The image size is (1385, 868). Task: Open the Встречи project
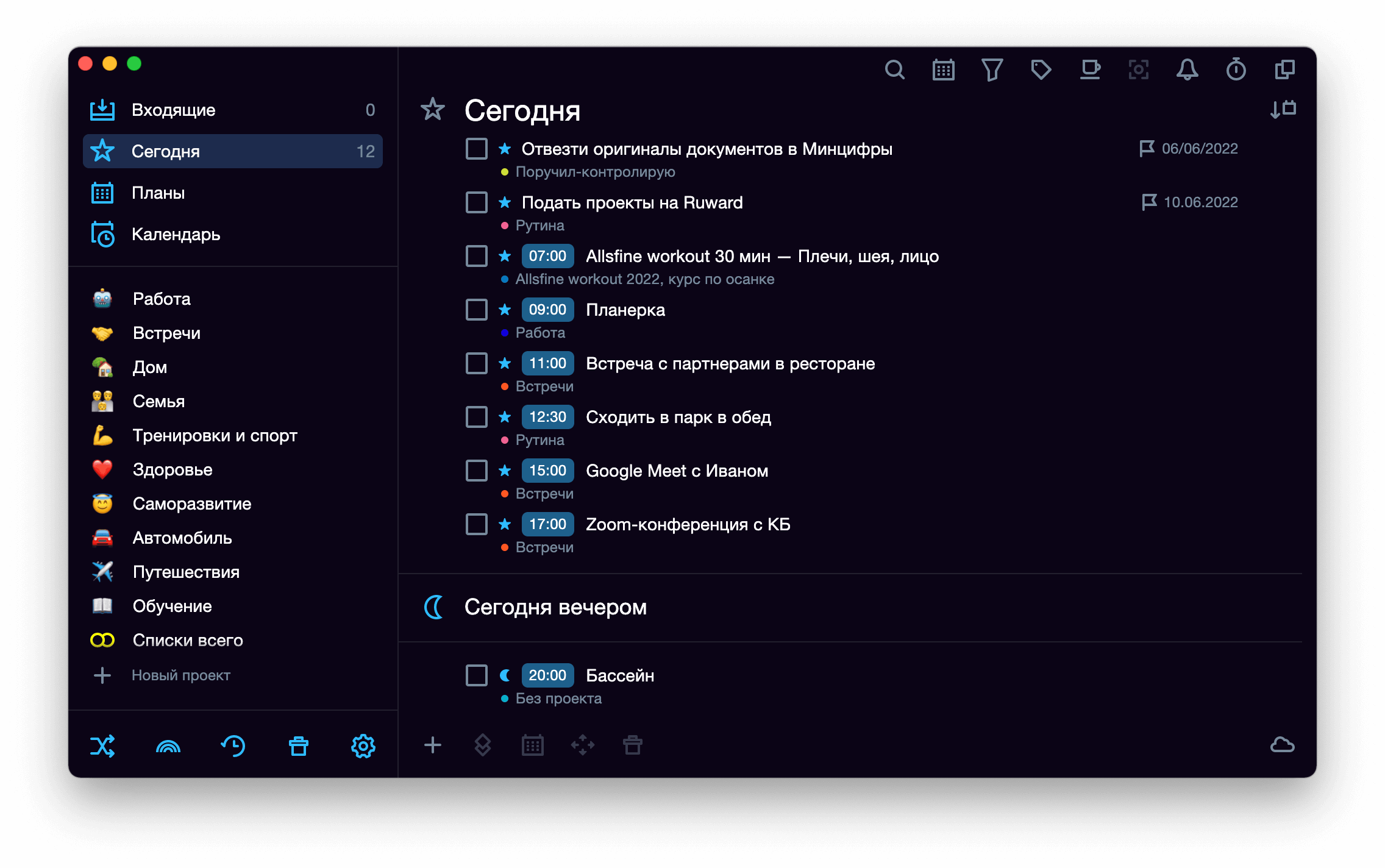(x=233, y=333)
